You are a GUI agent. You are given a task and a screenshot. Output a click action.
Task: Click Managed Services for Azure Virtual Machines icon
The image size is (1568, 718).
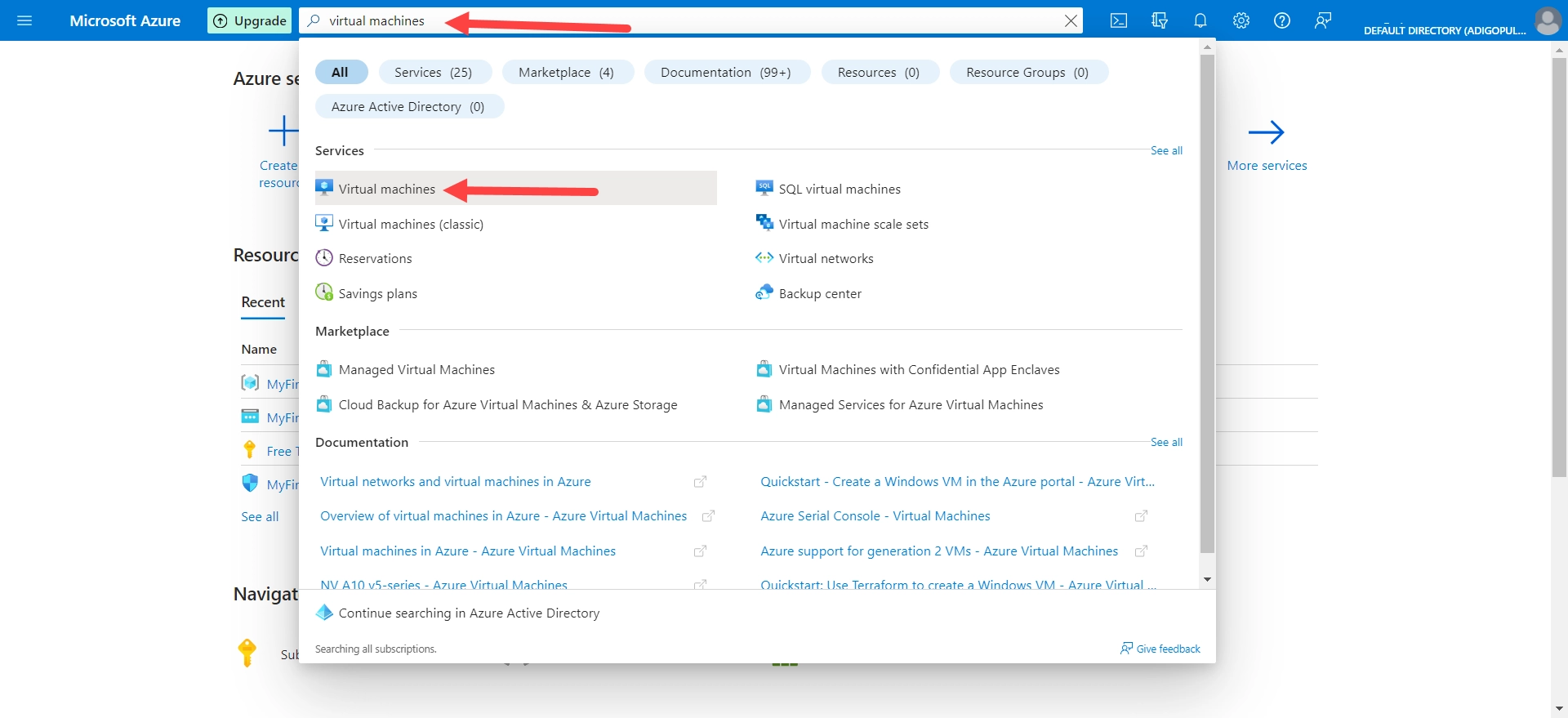[764, 404]
